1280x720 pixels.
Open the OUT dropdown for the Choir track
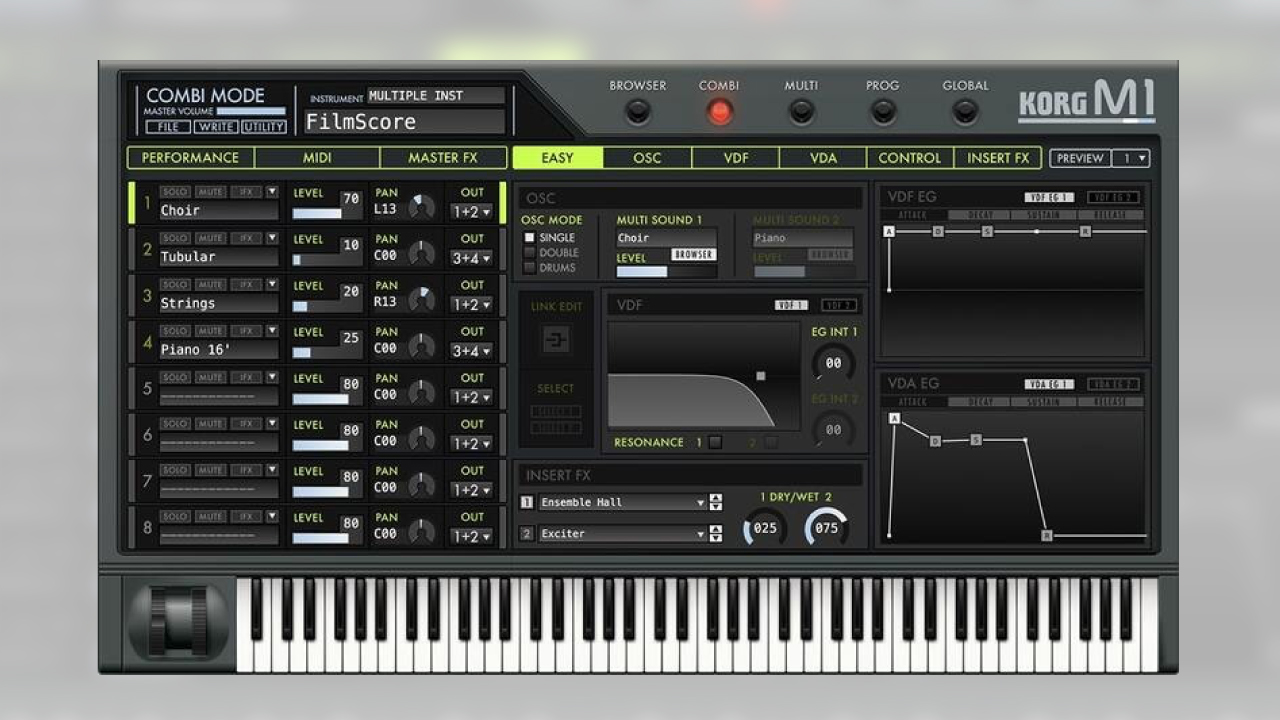click(x=472, y=211)
